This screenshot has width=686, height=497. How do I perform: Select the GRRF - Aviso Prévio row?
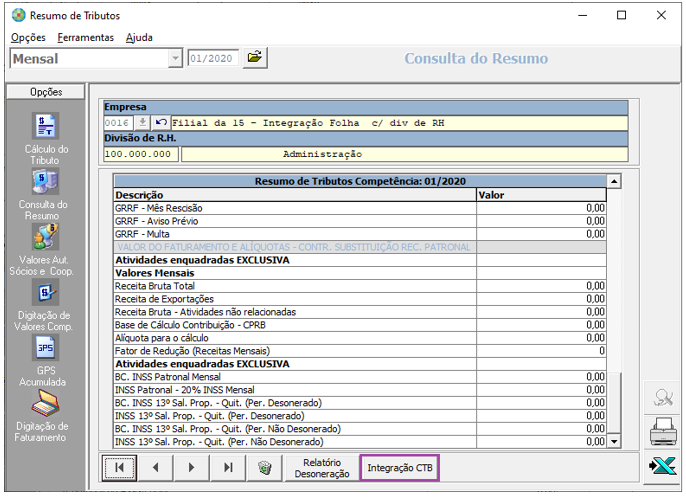point(360,221)
